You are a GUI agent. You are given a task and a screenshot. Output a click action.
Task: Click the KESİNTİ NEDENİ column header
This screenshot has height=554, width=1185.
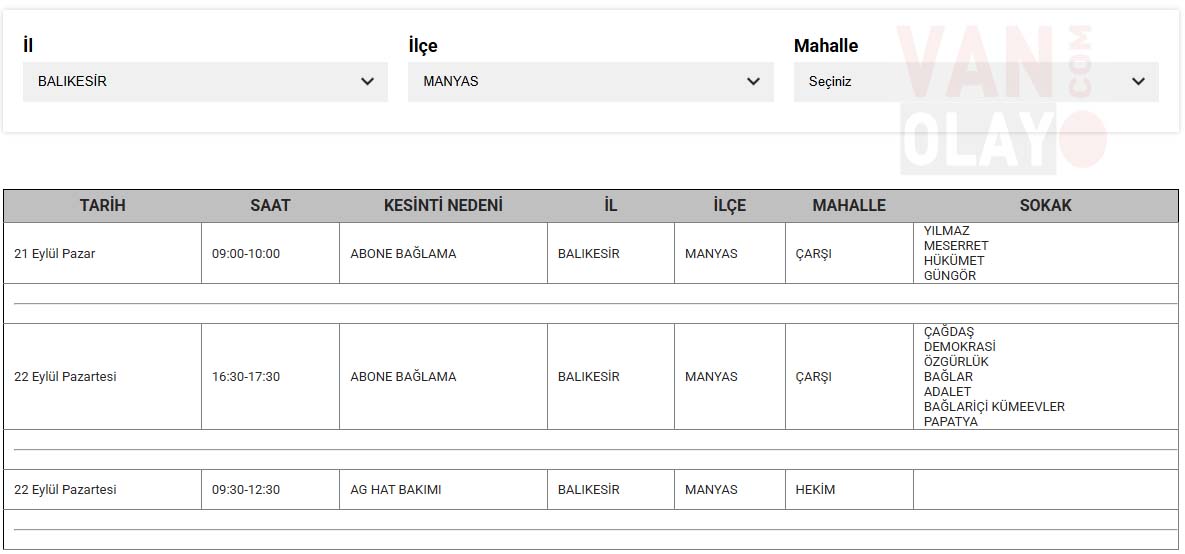coord(443,206)
